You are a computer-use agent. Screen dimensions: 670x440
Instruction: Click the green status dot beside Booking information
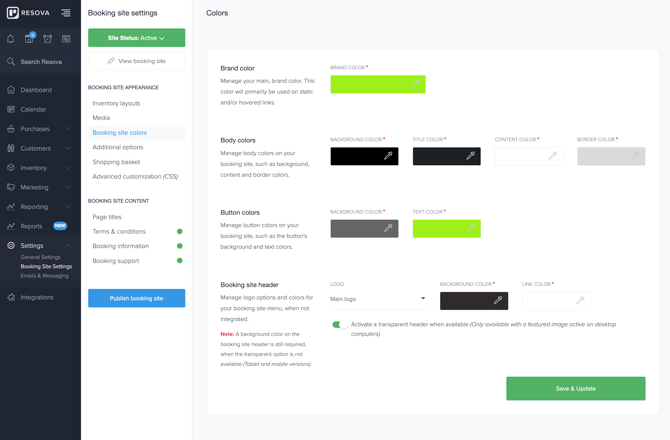tap(179, 246)
